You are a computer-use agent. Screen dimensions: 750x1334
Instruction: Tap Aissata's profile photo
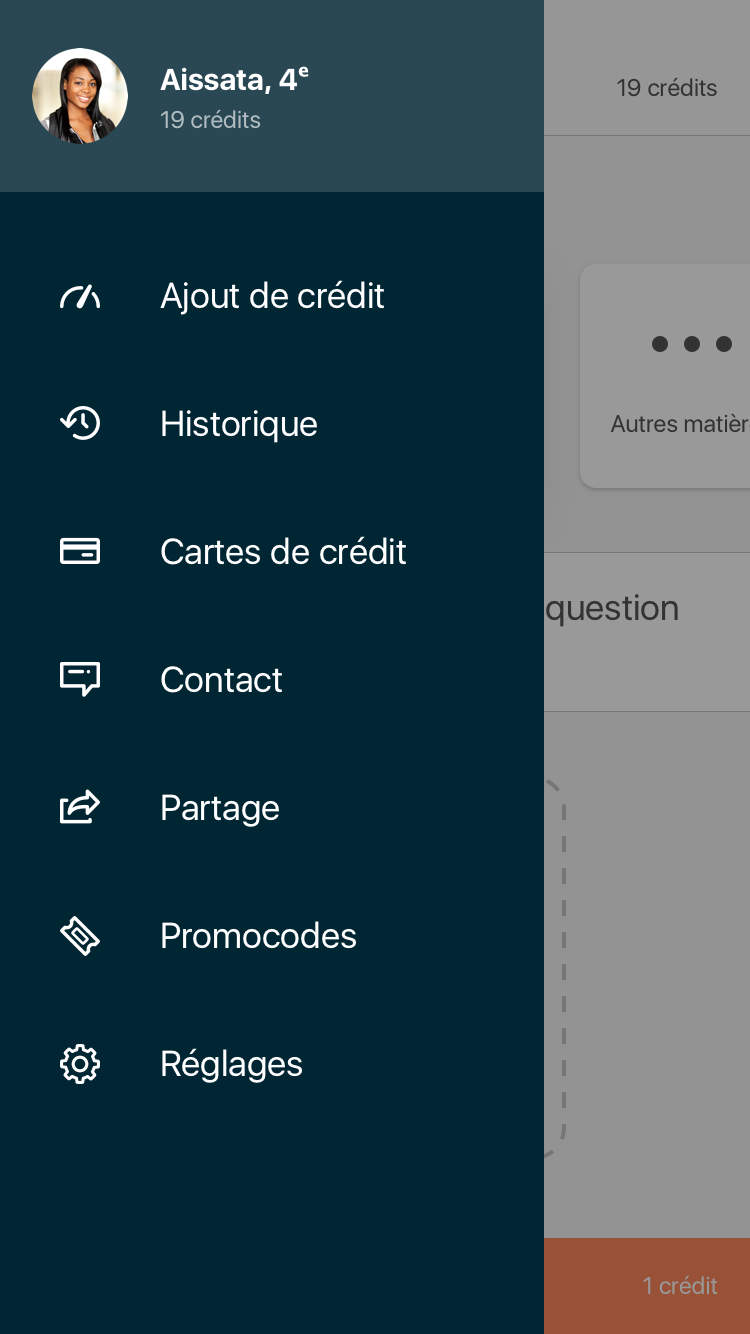click(80, 96)
